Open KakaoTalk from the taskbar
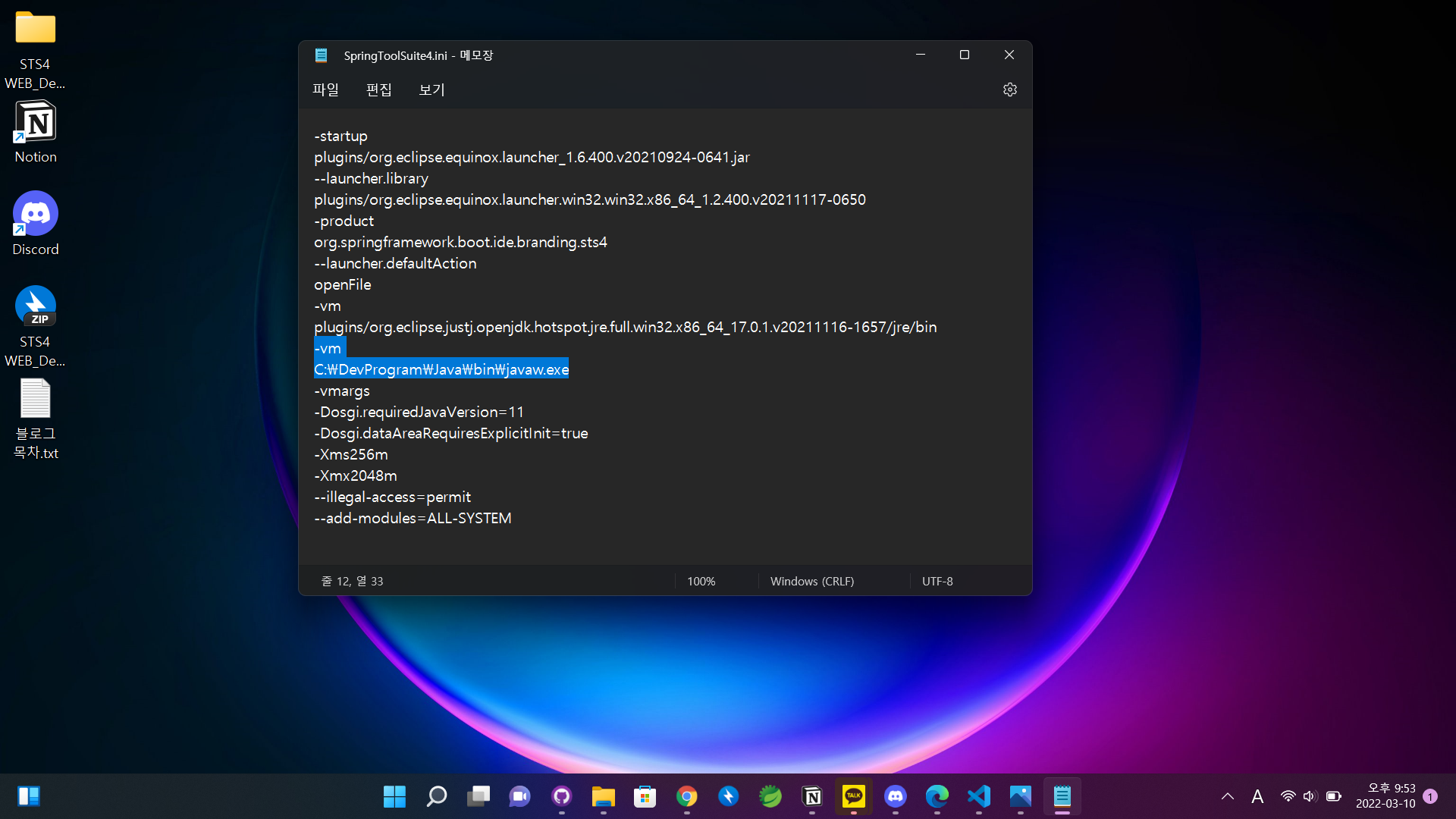1456x819 pixels. pyautogui.click(x=854, y=796)
